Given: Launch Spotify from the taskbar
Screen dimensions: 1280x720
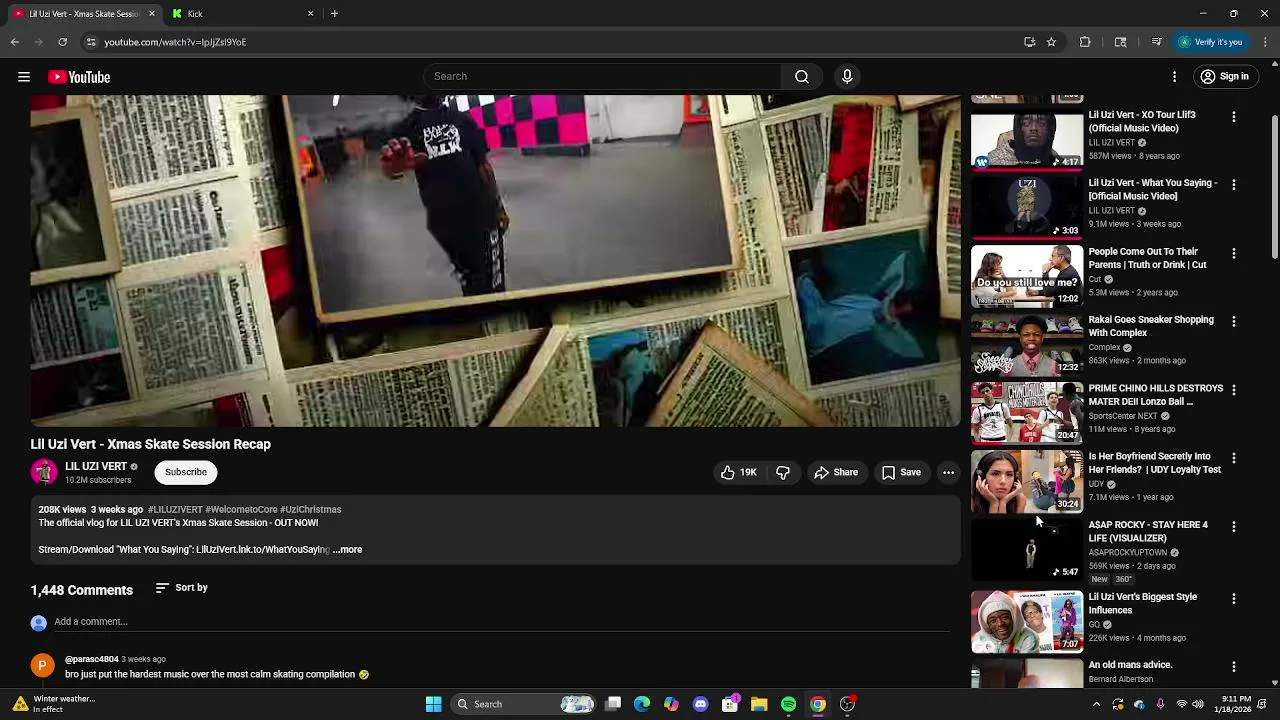Looking at the screenshot, I should tap(788, 704).
